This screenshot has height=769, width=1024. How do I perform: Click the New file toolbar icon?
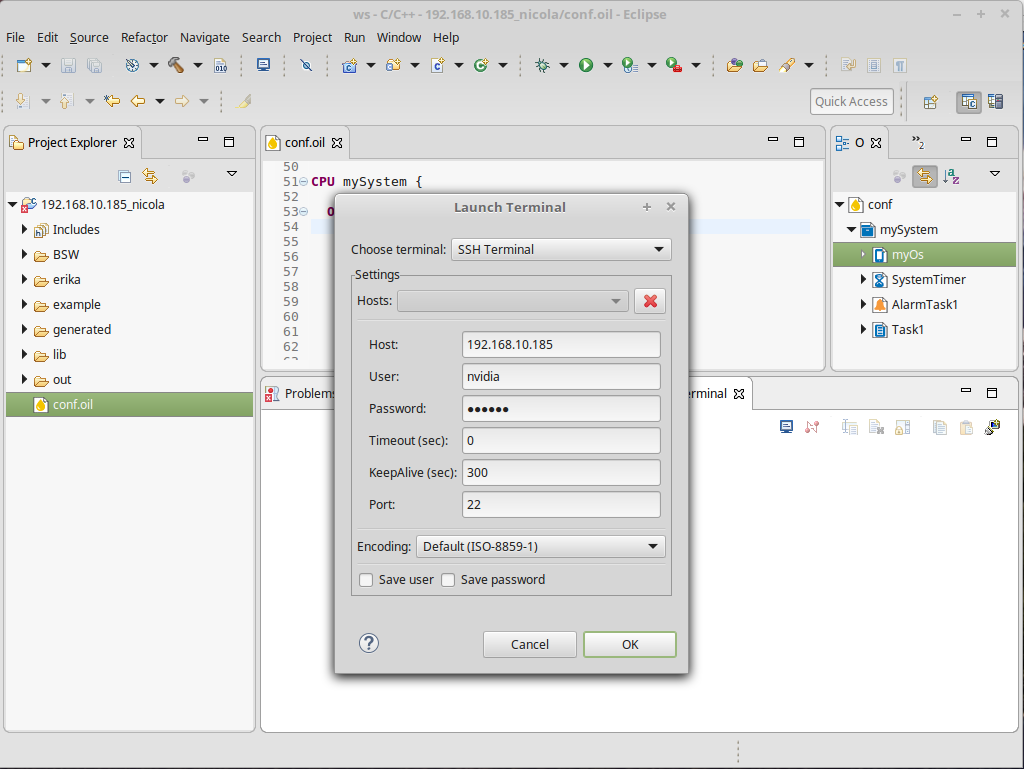[24, 65]
